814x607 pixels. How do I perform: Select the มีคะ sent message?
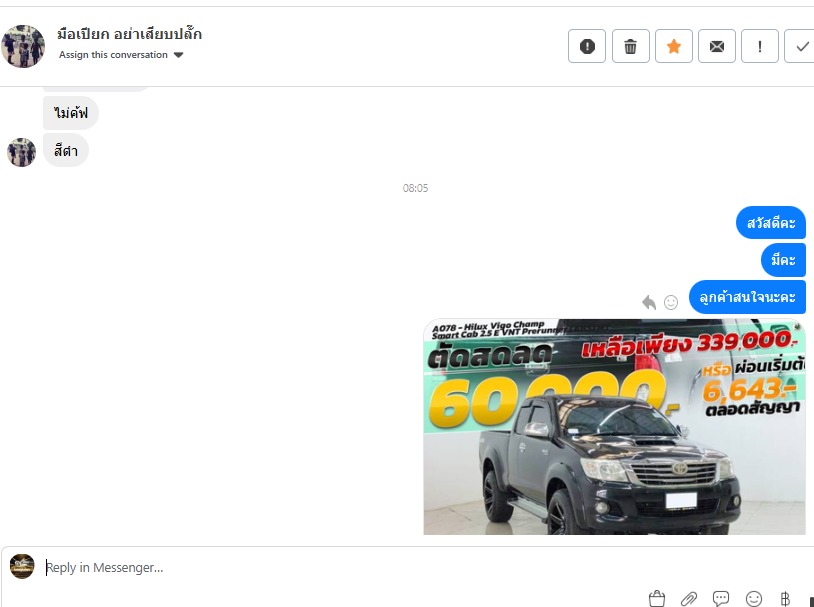pyautogui.click(x=783, y=260)
